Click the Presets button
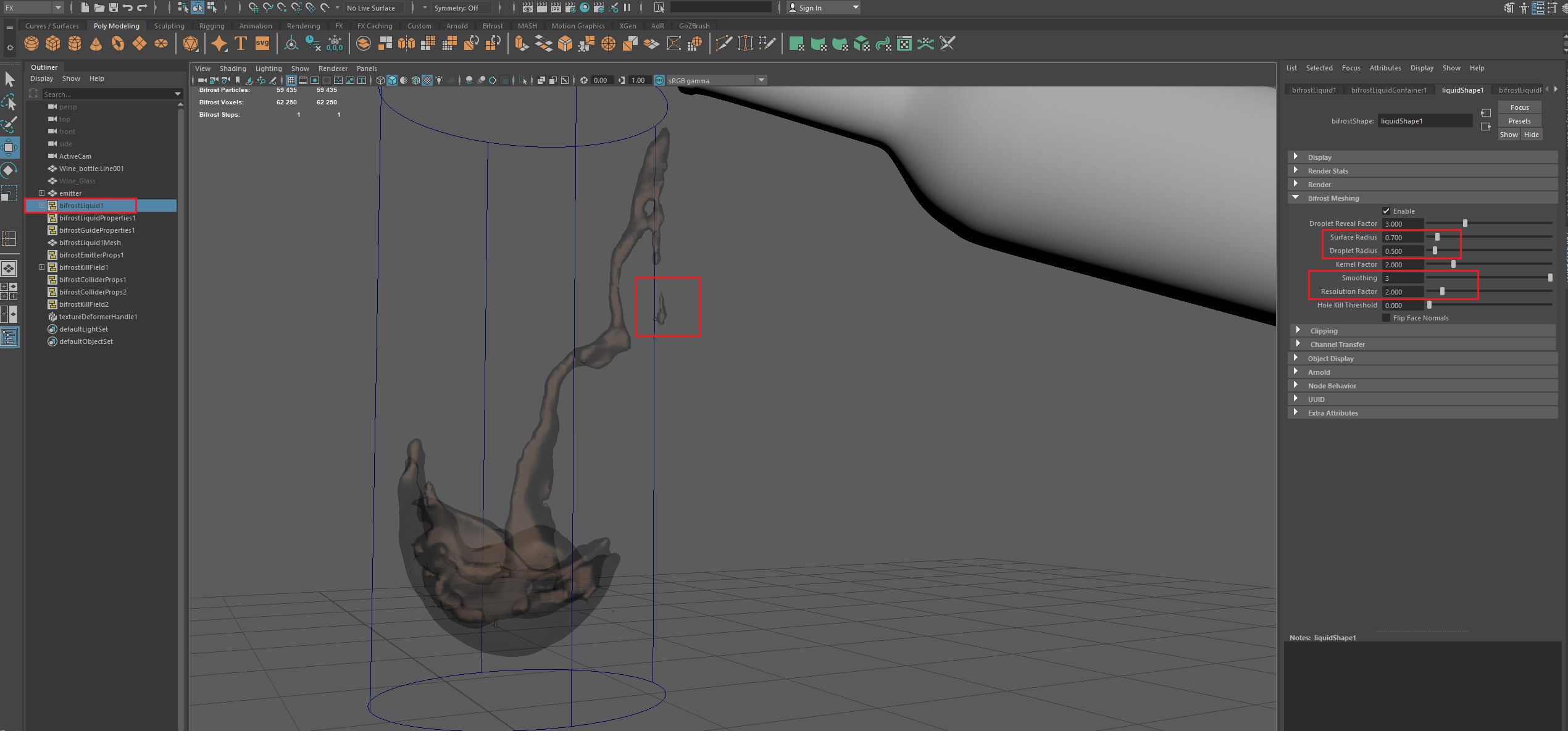Screen dimensions: 1568x731 [x=1519, y=121]
